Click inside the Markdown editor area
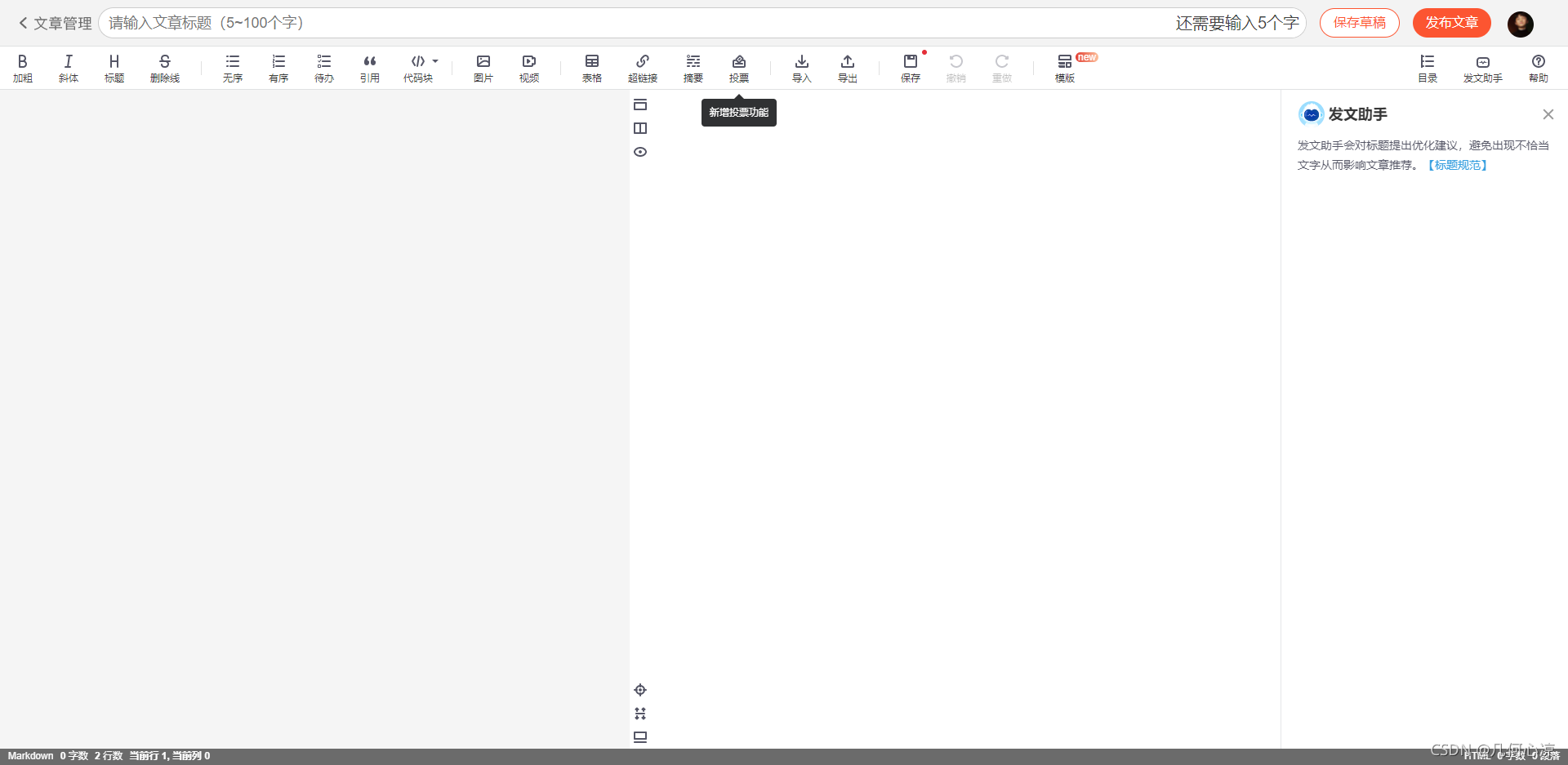The width and height of the screenshot is (1568, 765). pyautogui.click(x=314, y=419)
